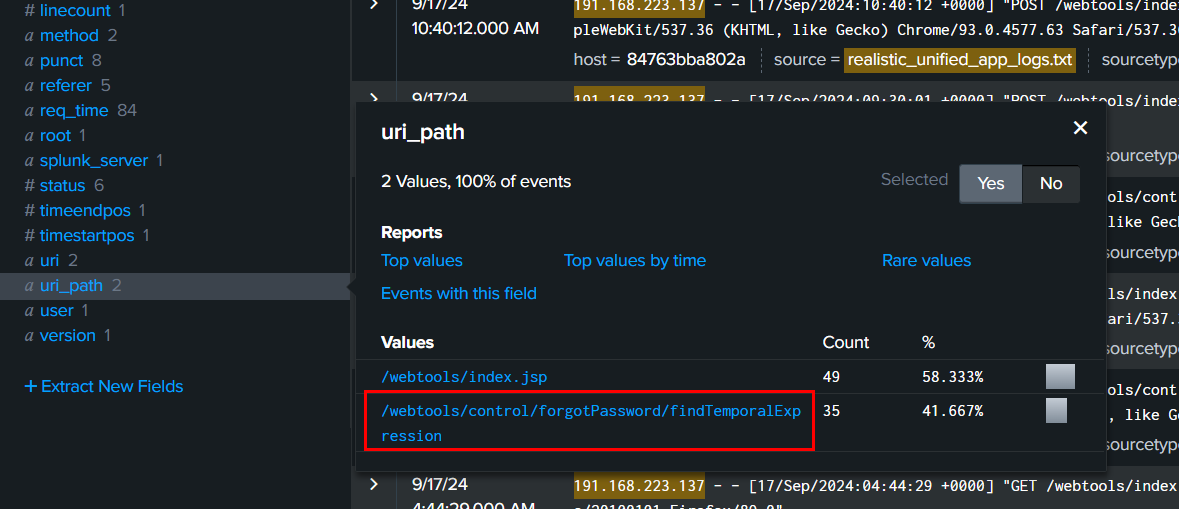This screenshot has width=1179, height=509.
Task: Expand the 10:40:12 AM event row
Action: pos(374,6)
